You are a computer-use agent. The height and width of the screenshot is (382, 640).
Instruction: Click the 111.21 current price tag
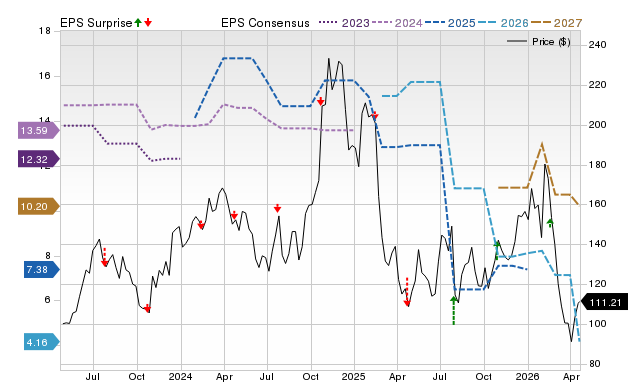point(604,302)
